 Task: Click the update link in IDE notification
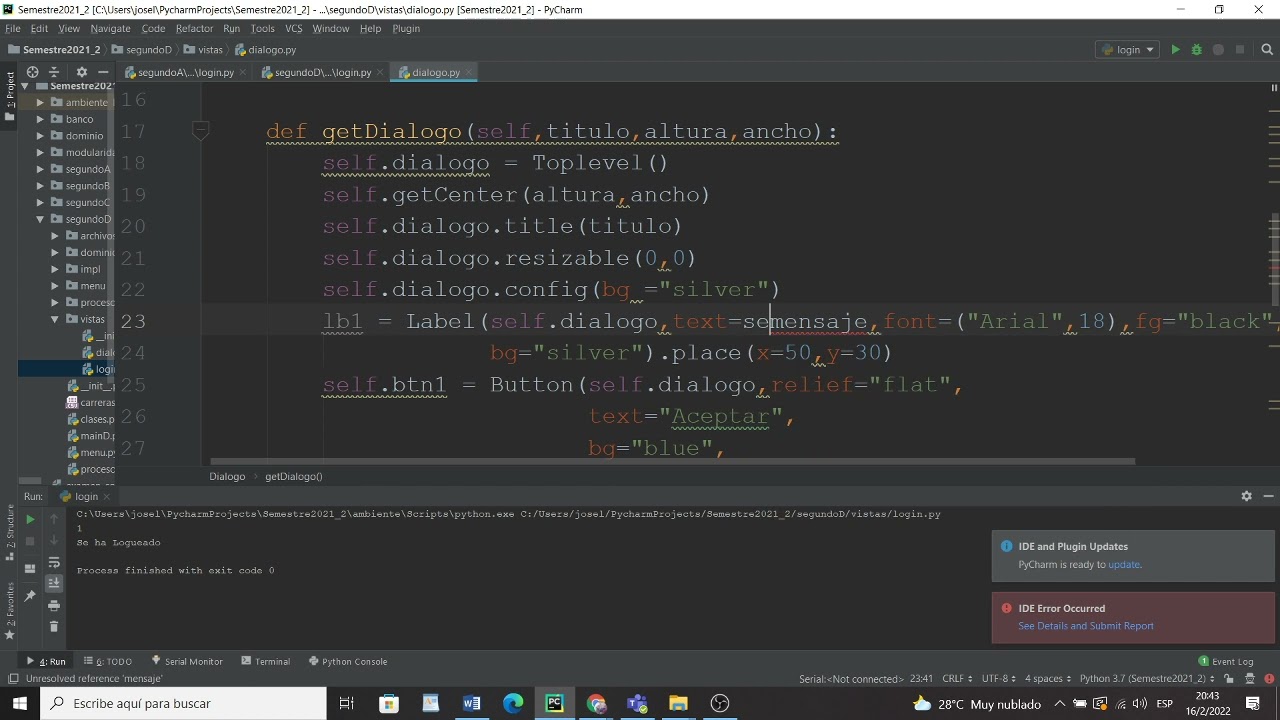tap(1123, 565)
